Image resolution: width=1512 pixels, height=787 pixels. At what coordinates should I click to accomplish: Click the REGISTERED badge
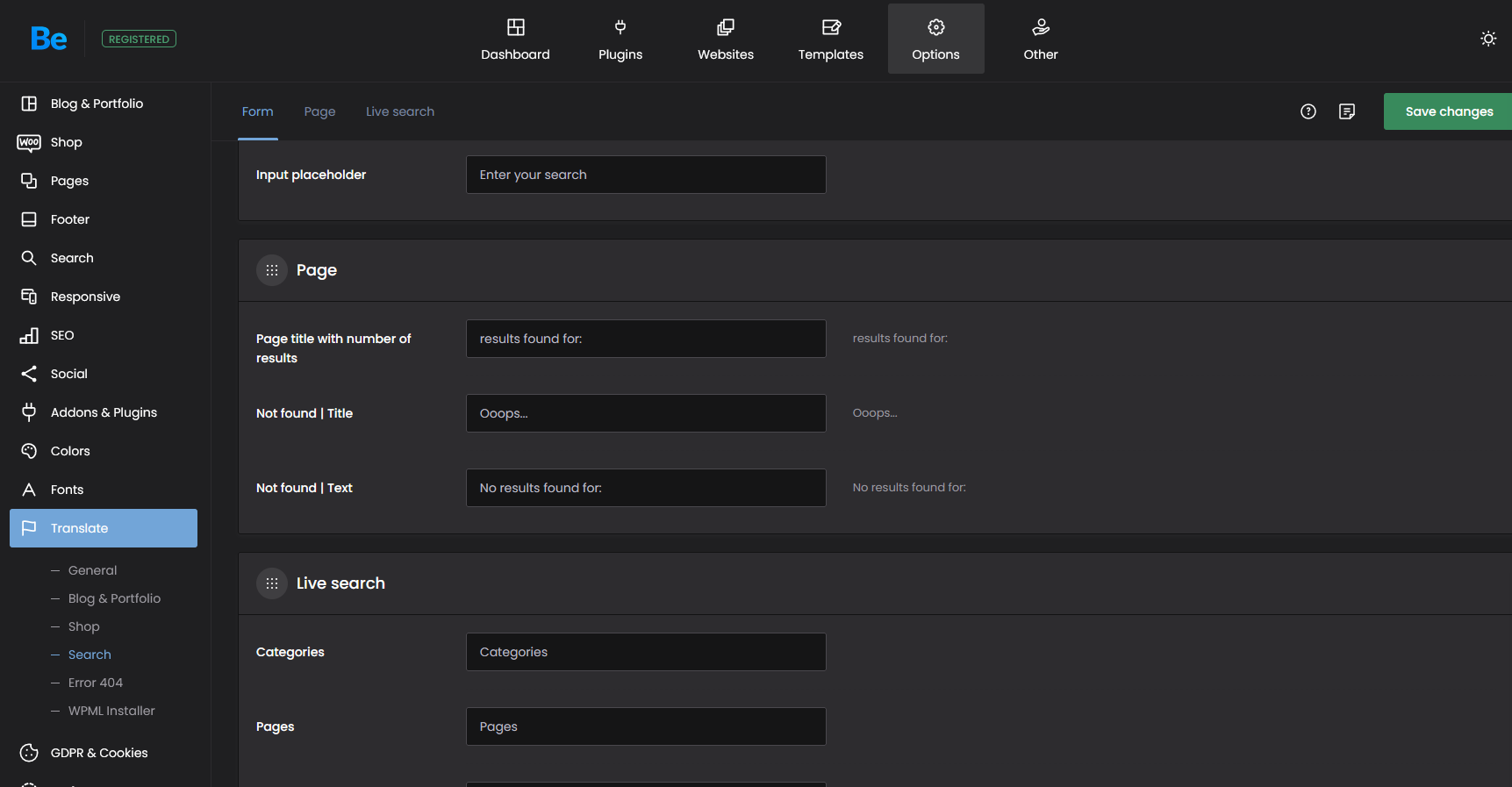[x=139, y=39]
